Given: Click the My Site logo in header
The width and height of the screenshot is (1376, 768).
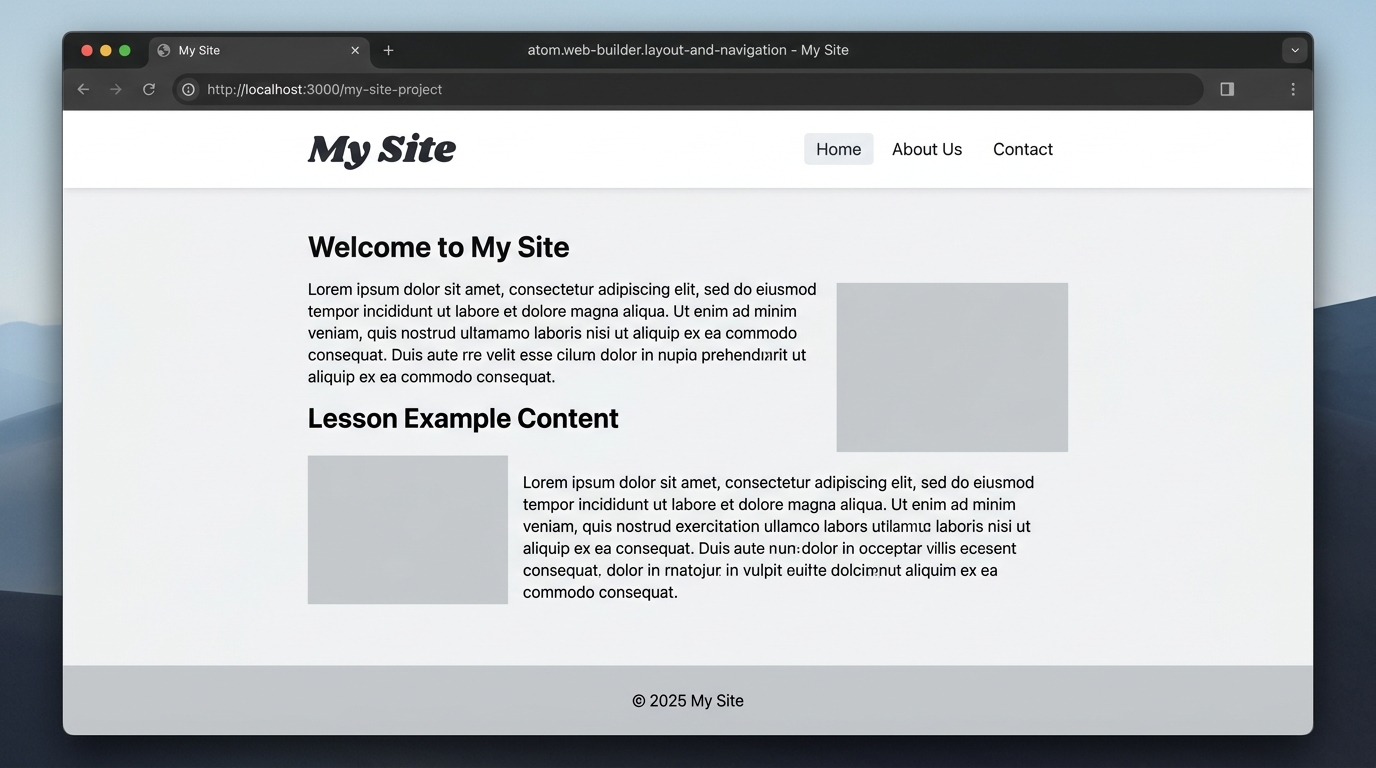Looking at the screenshot, I should (382, 149).
